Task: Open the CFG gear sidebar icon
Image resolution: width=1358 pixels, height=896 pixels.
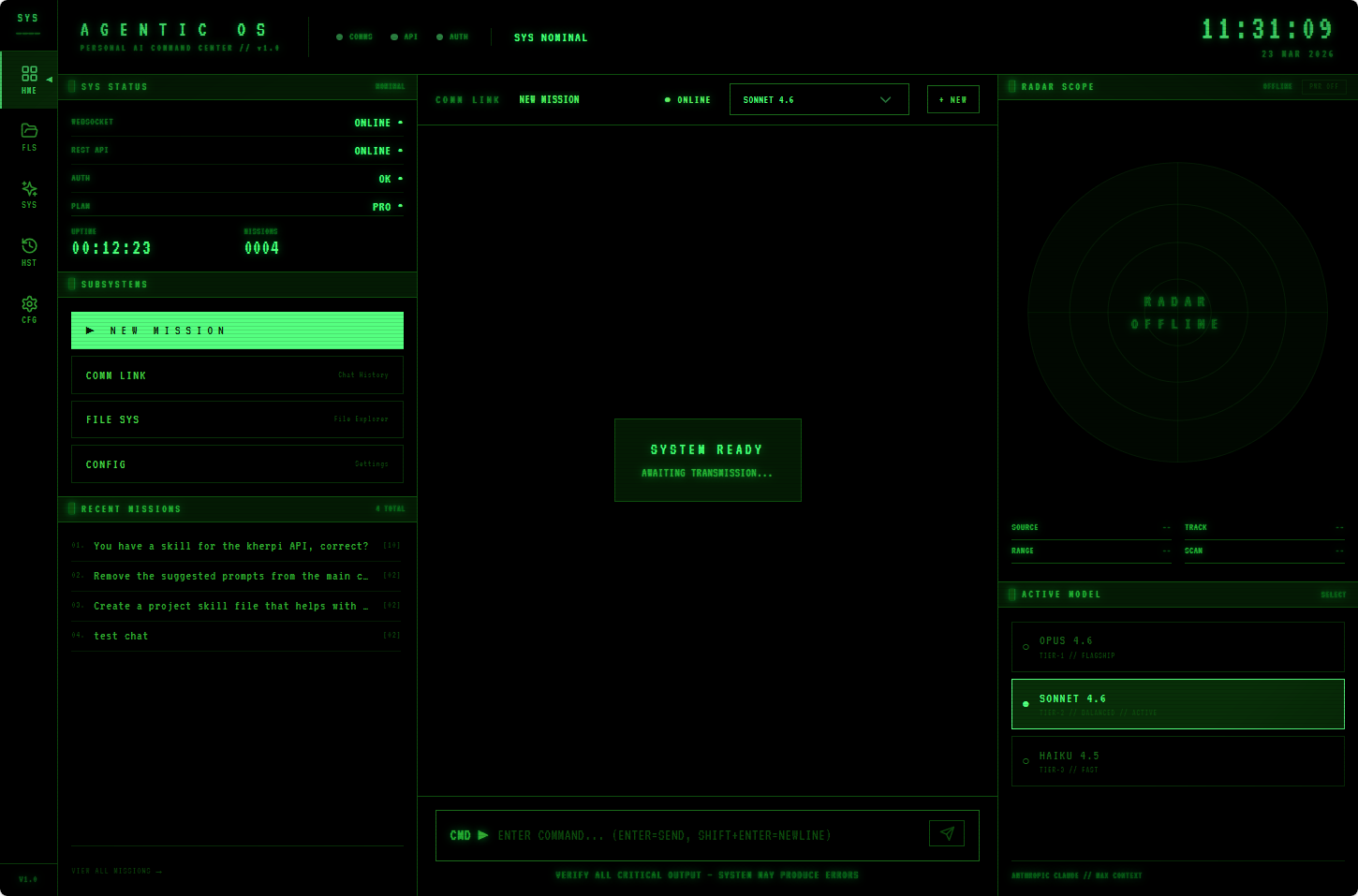Action: click(x=29, y=308)
